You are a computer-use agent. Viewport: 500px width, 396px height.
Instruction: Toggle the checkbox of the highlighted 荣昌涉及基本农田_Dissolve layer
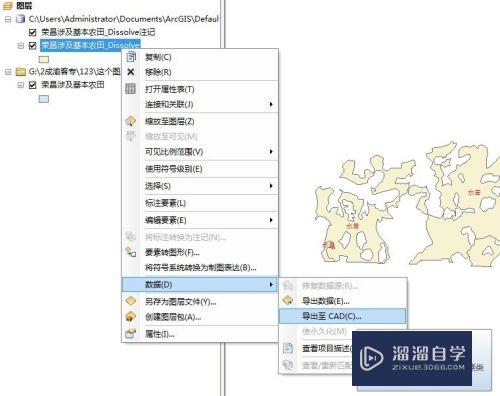click(x=33, y=45)
